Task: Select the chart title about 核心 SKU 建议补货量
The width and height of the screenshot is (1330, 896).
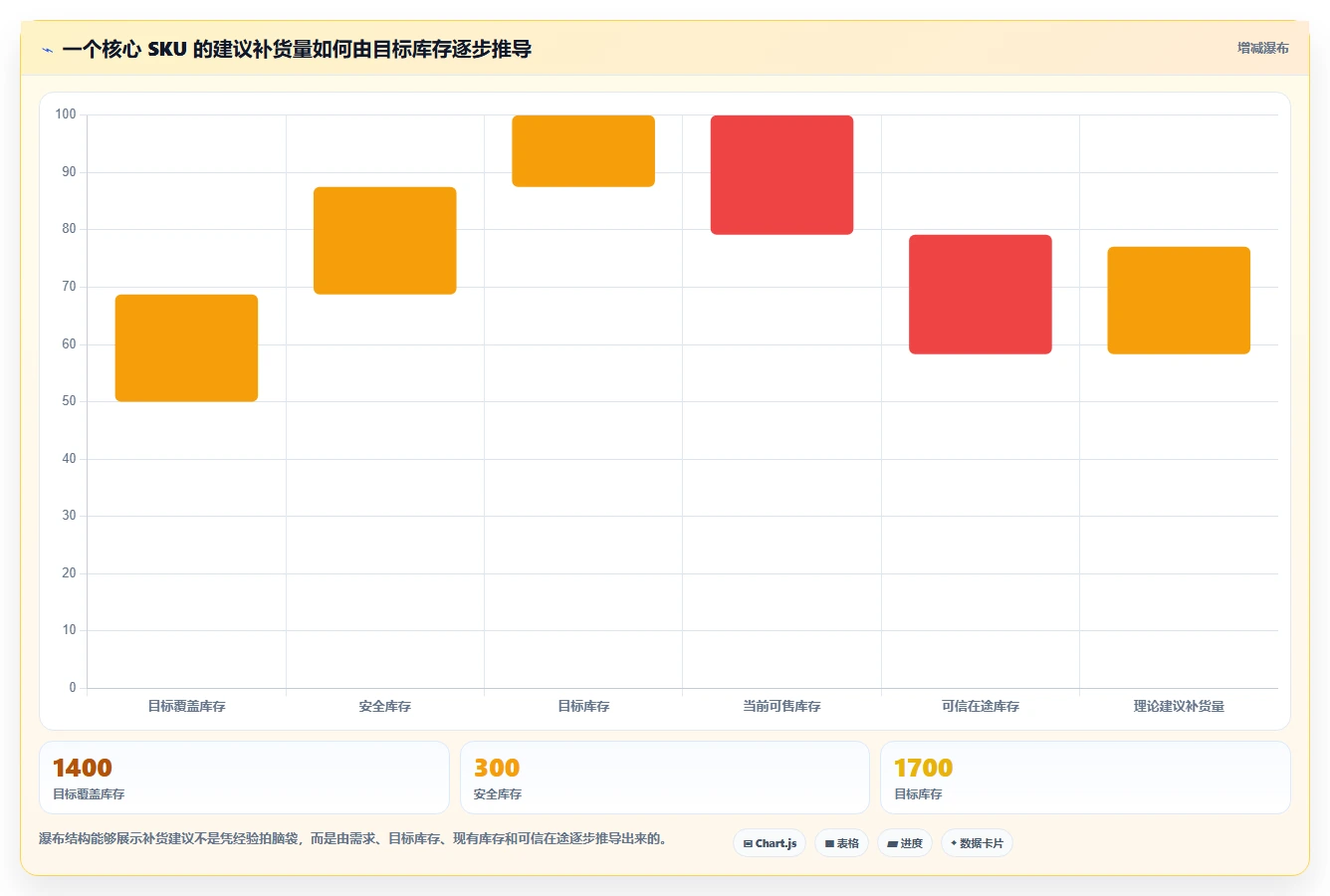Action: coord(297,49)
